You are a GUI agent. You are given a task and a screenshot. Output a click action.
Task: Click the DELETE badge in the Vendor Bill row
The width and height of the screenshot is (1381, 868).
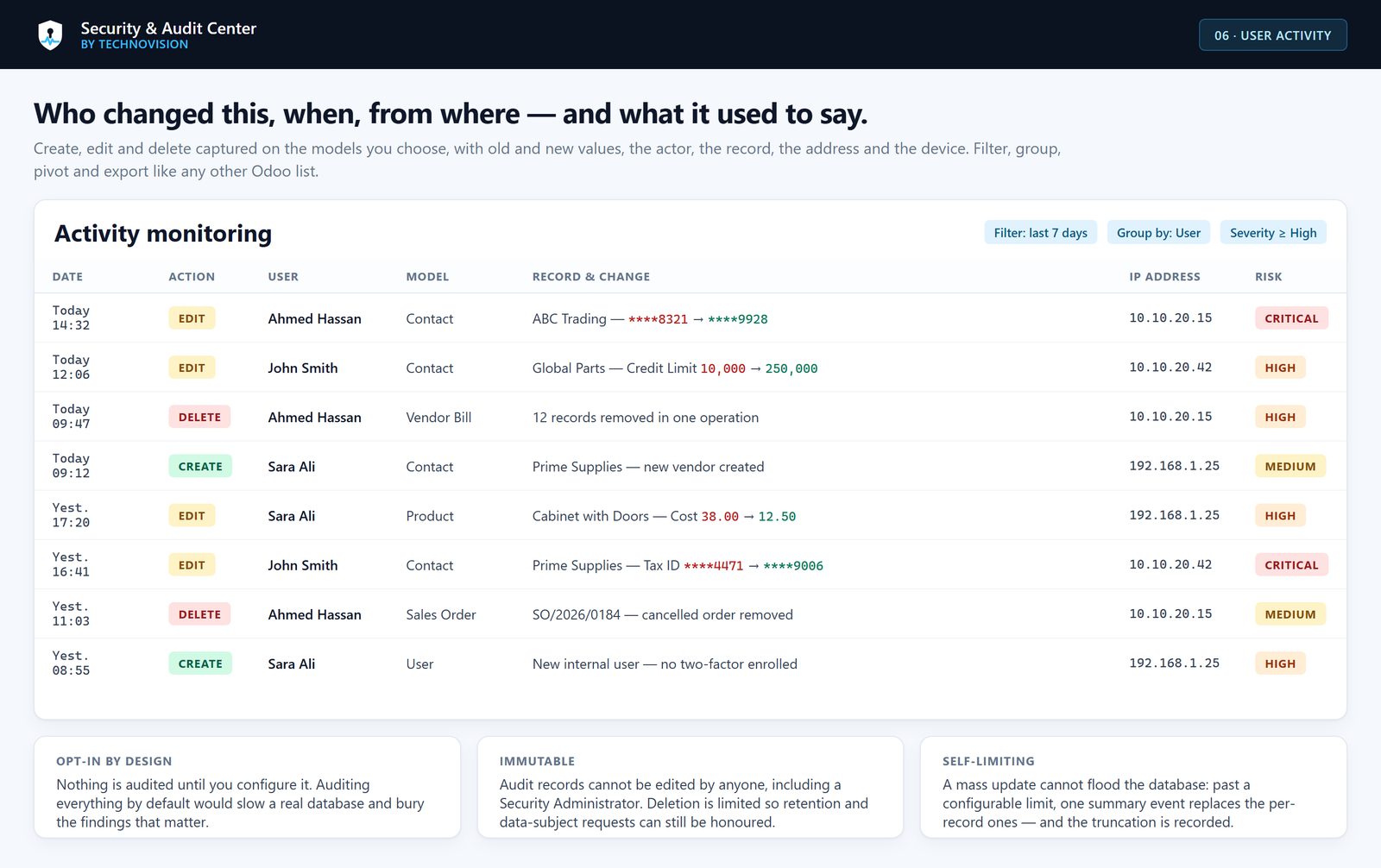coord(199,417)
